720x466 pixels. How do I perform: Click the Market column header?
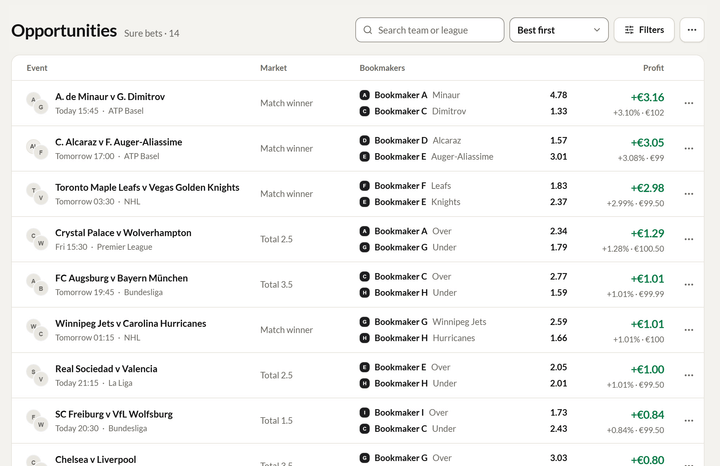(x=274, y=68)
